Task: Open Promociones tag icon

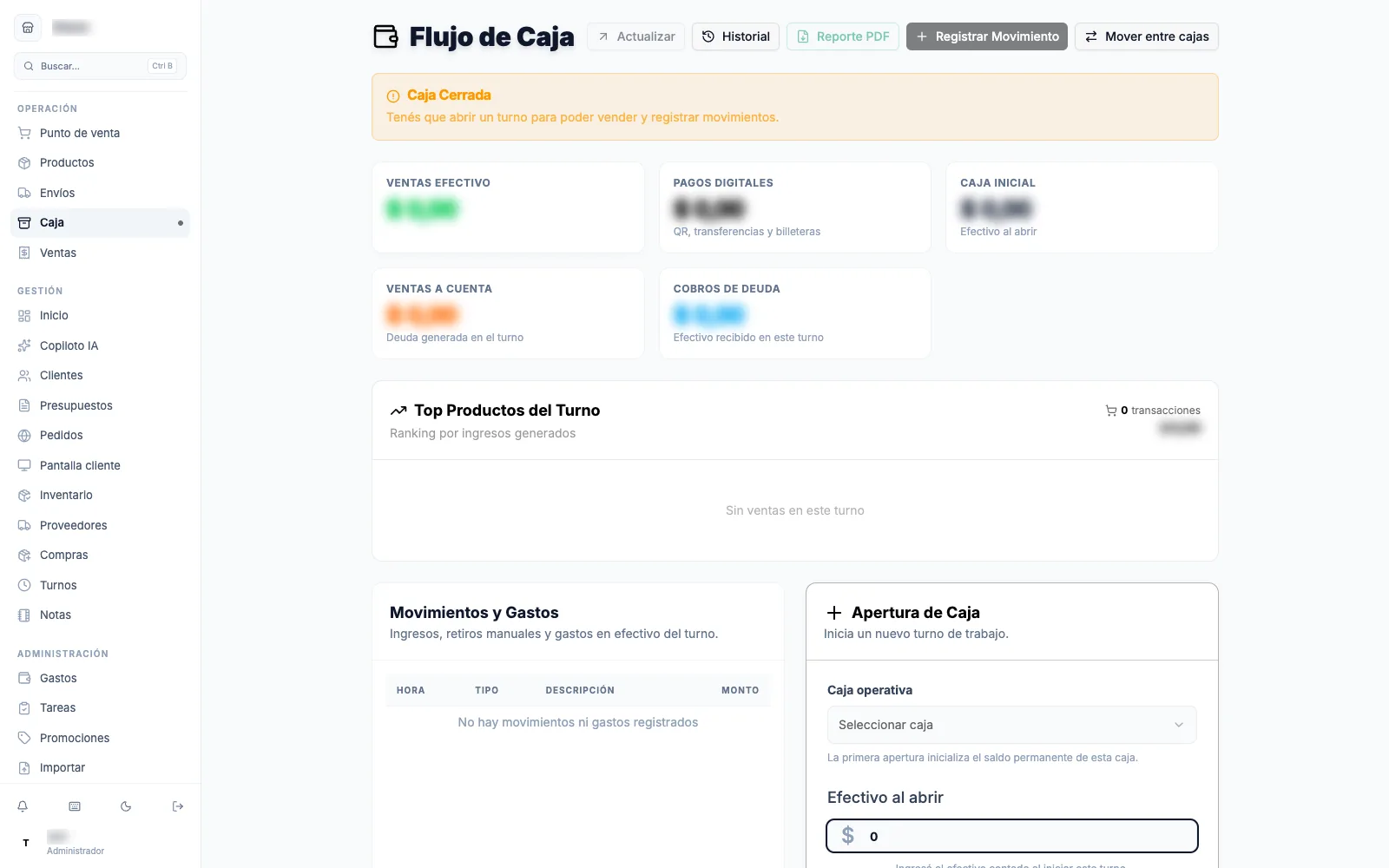Action: (x=24, y=738)
